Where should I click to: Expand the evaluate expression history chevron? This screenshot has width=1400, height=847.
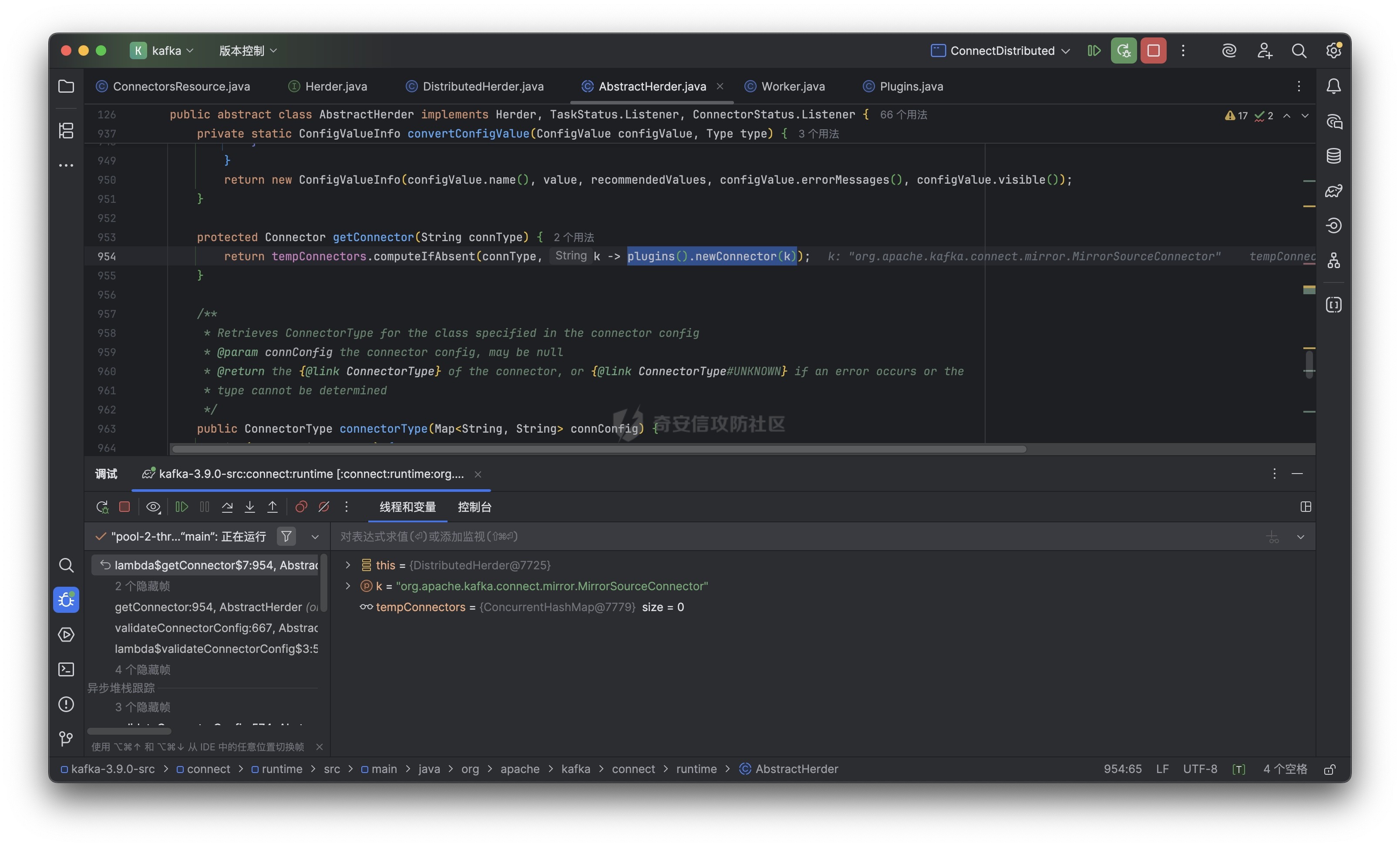click(x=1301, y=537)
